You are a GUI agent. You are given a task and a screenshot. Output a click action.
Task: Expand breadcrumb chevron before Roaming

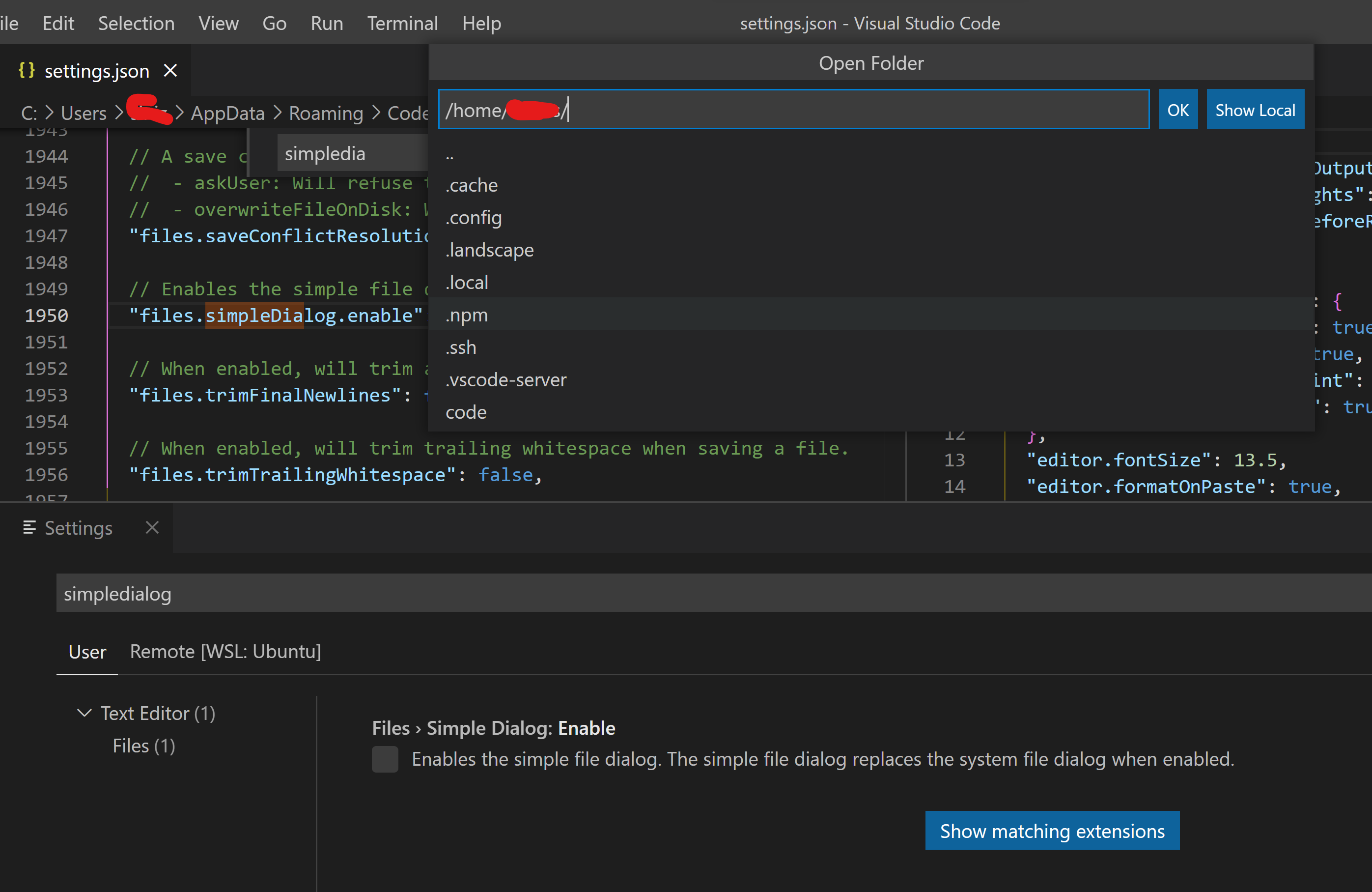tap(277, 112)
